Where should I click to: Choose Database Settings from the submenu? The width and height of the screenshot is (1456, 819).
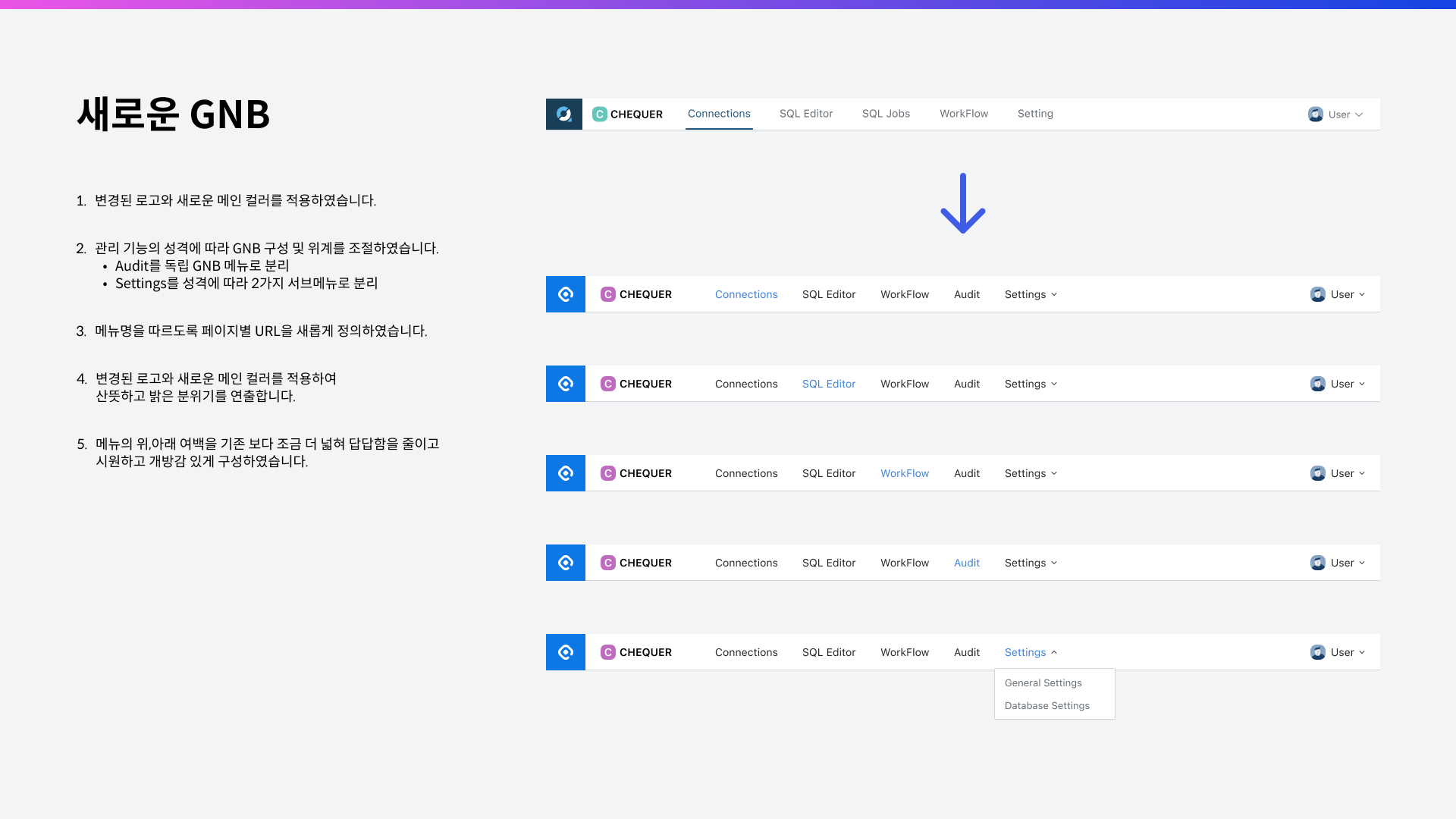pyautogui.click(x=1047, y=705)
